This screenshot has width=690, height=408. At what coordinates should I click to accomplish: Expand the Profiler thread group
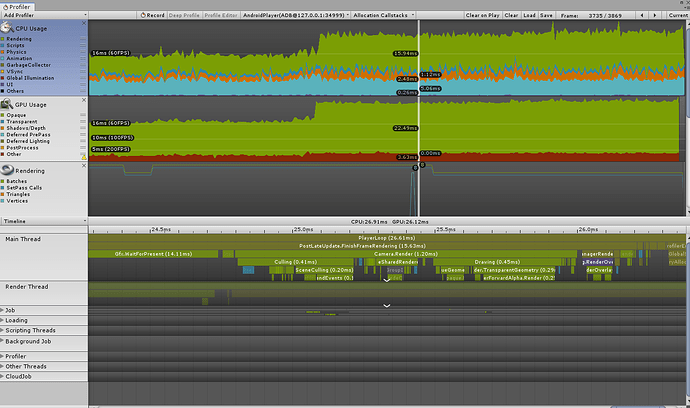(x=2, y=356)
